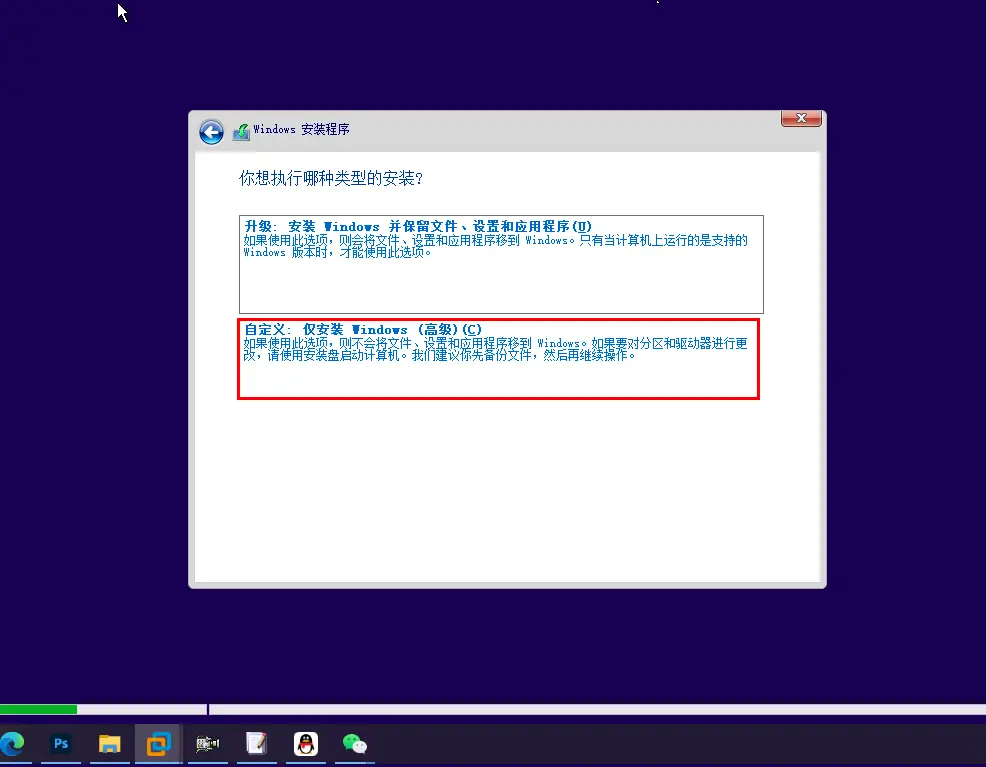Click the blue back arrow button
The height and width of the screenshot is (767, 986).
(211, 132)
